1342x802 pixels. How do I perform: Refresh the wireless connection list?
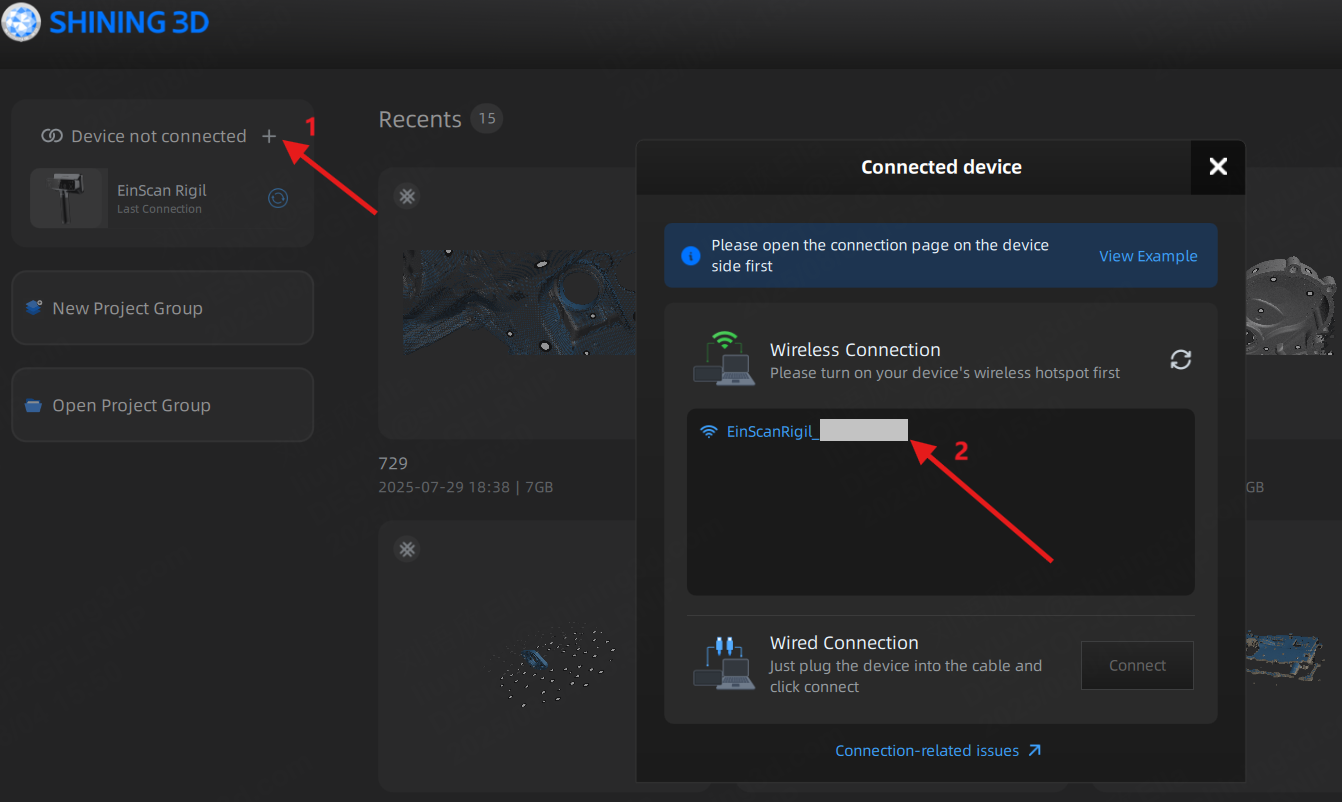(x=1181, y=360)
